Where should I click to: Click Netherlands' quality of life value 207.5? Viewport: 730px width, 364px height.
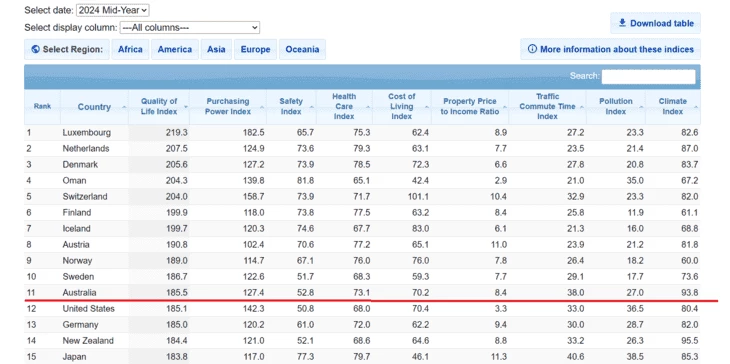176,148
